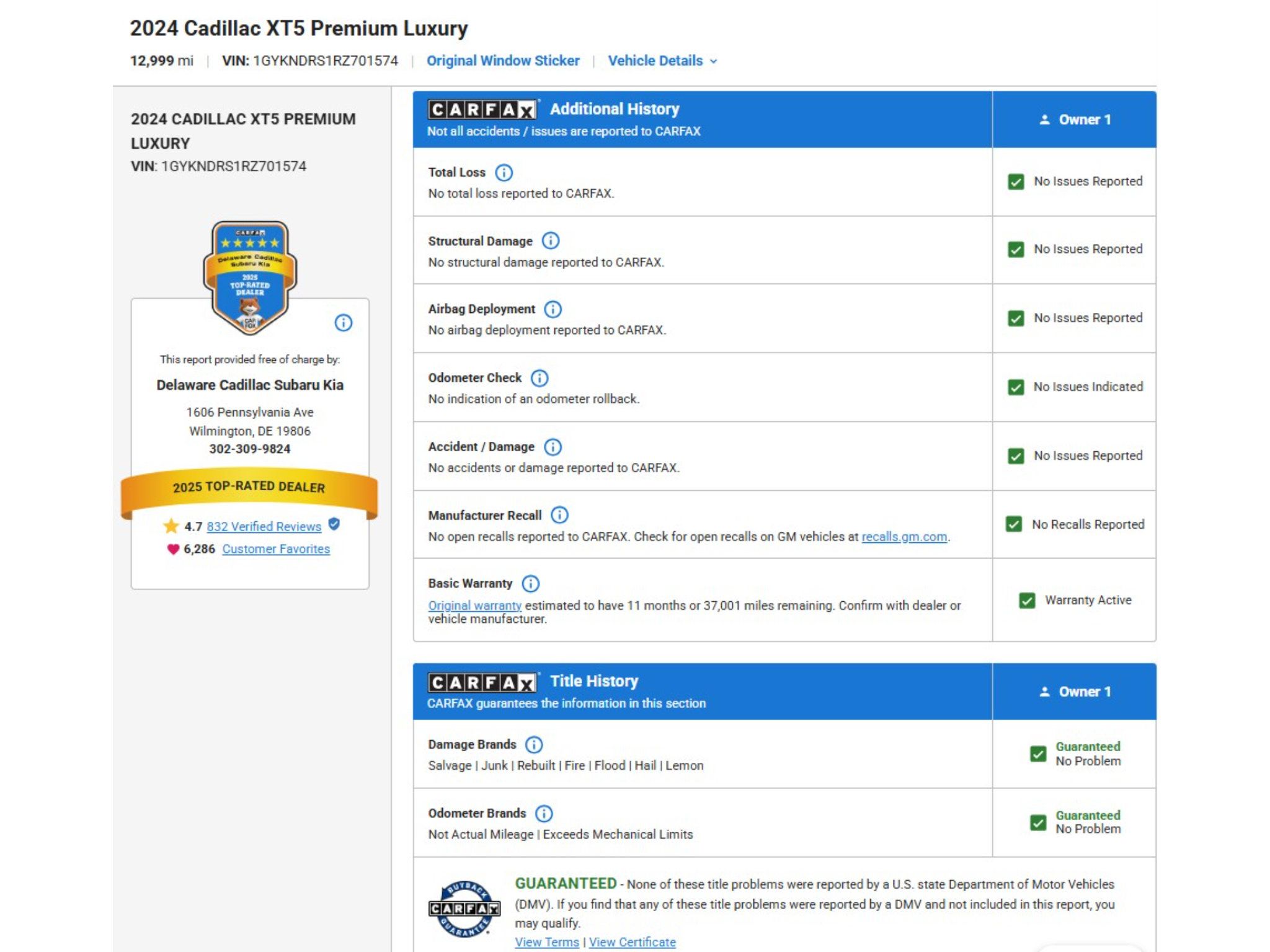Screen dimensions: 1270x952
Task: Click the CARFAX Buyback Guarantee seal
Action: 464,909
